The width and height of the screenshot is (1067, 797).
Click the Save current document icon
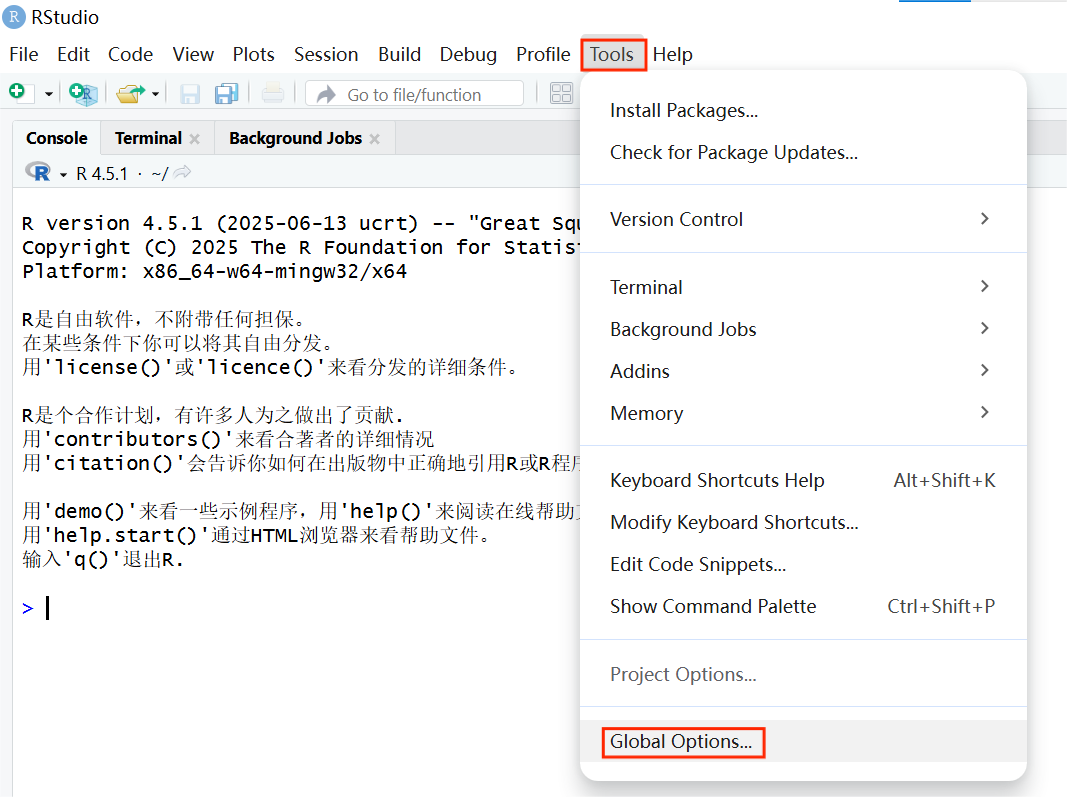click(x=190, y=94)
